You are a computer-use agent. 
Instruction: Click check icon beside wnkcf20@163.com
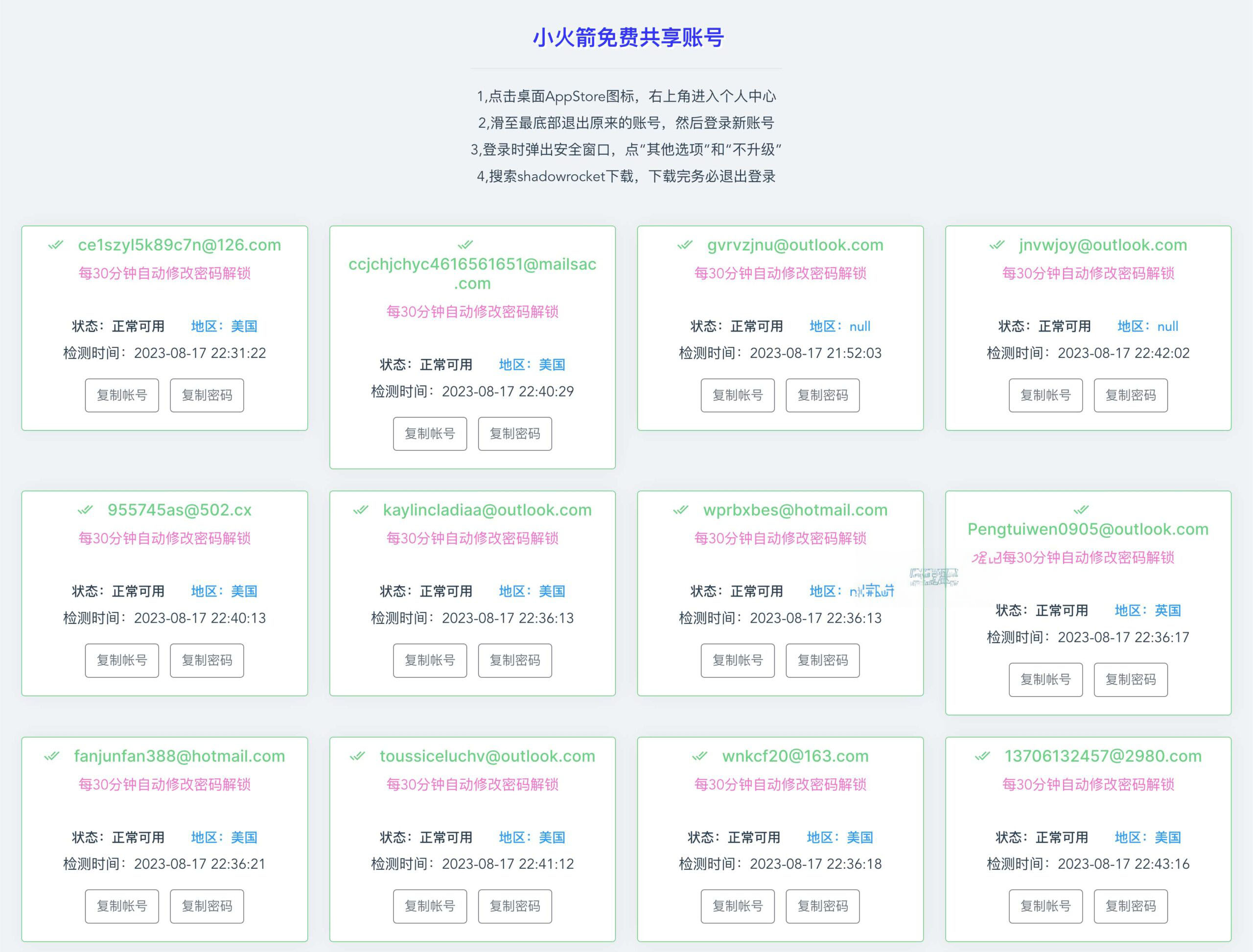700,756
